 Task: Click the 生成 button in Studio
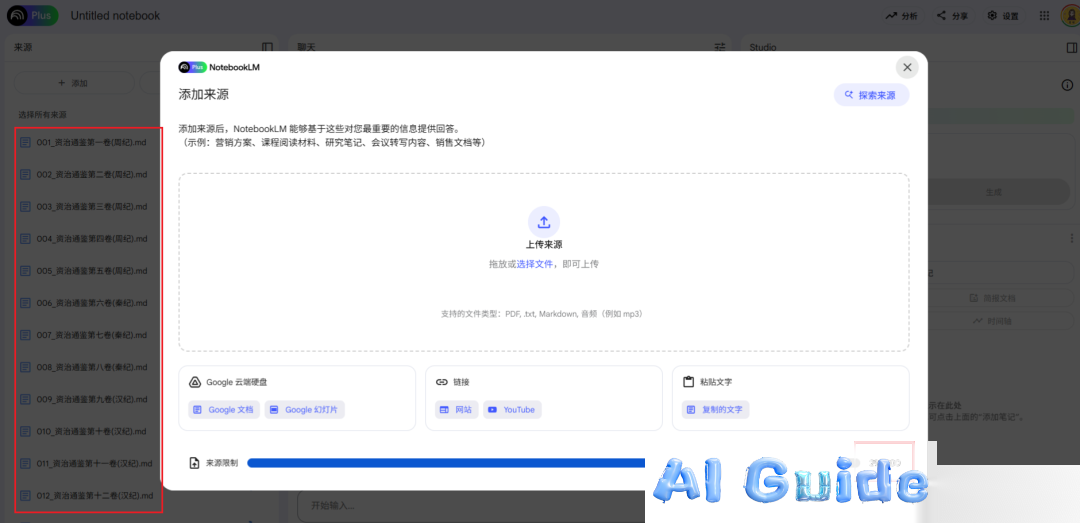point(994,192)
